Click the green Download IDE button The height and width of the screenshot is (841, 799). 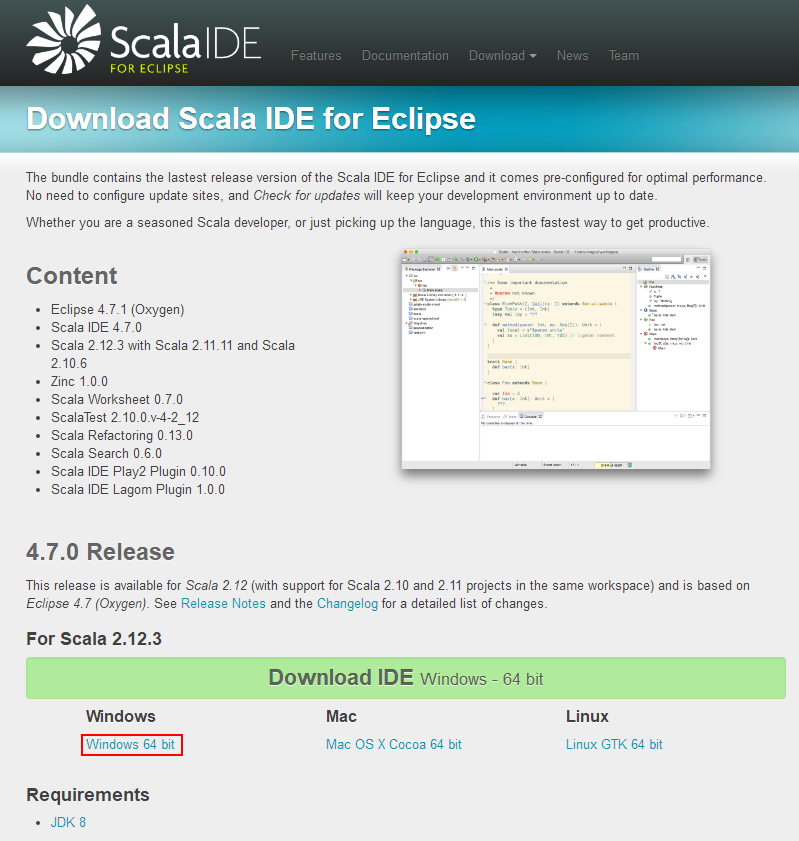(405, 678)
